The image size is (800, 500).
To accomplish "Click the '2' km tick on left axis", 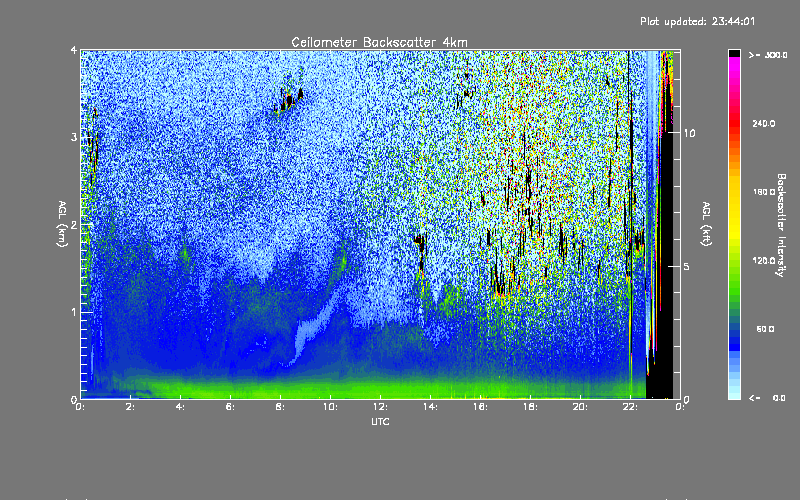I will 74,224.
